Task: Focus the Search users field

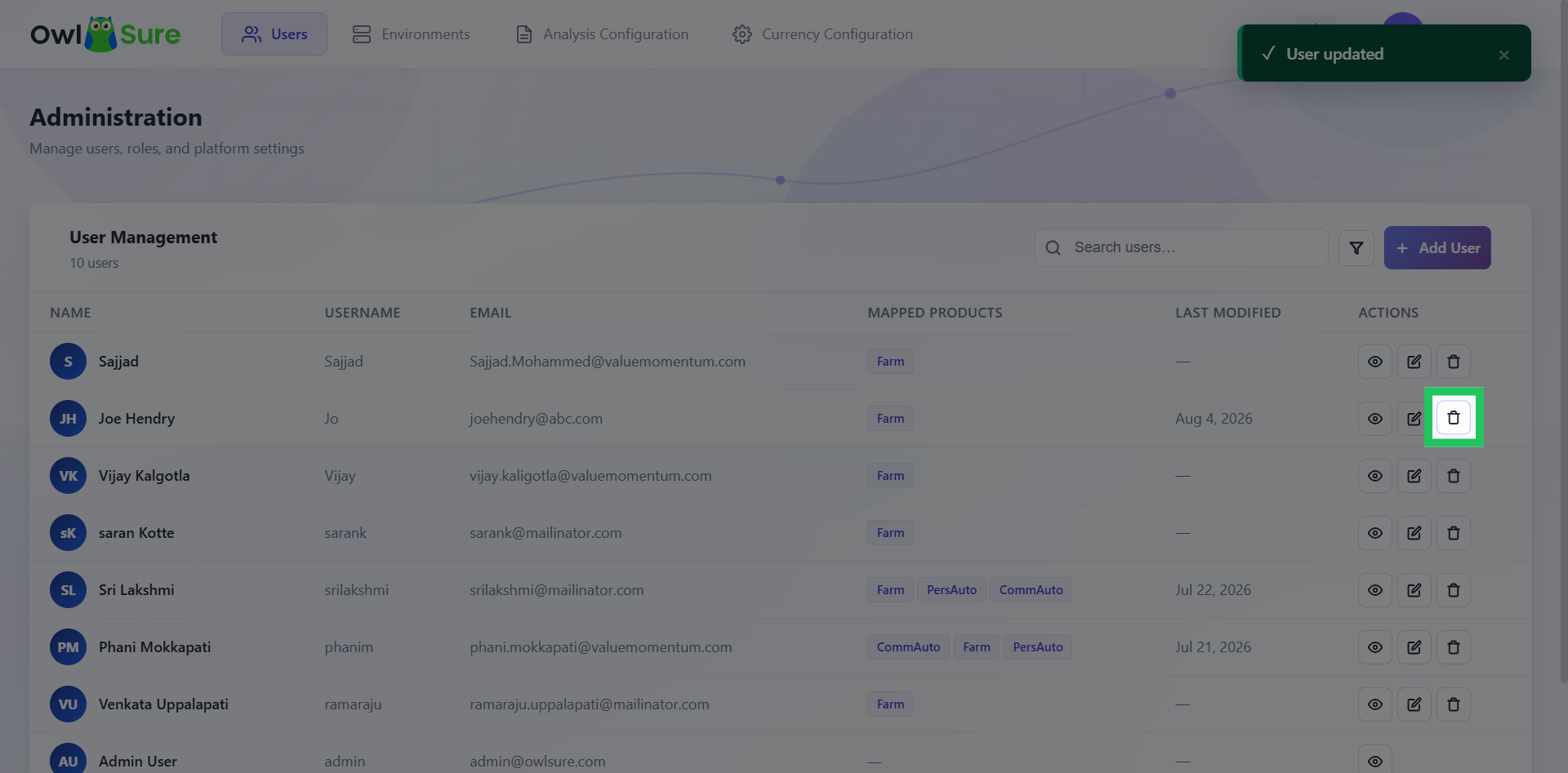Action: coord(1182,248)
